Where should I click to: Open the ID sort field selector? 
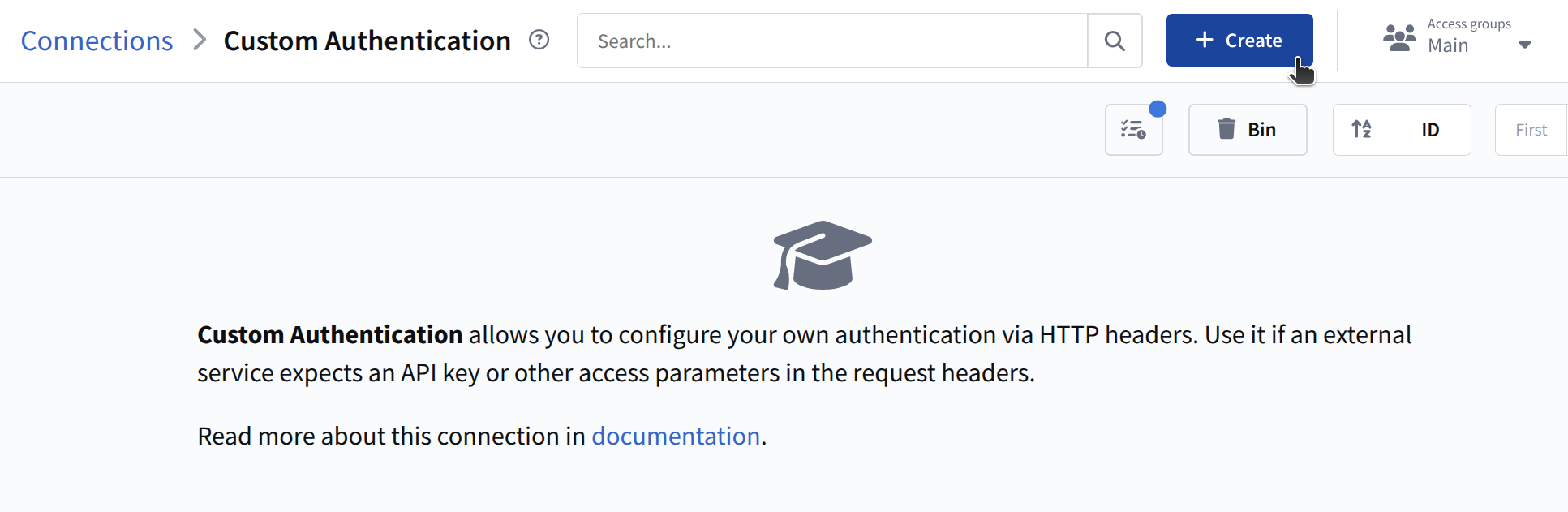pos(1430,130)
